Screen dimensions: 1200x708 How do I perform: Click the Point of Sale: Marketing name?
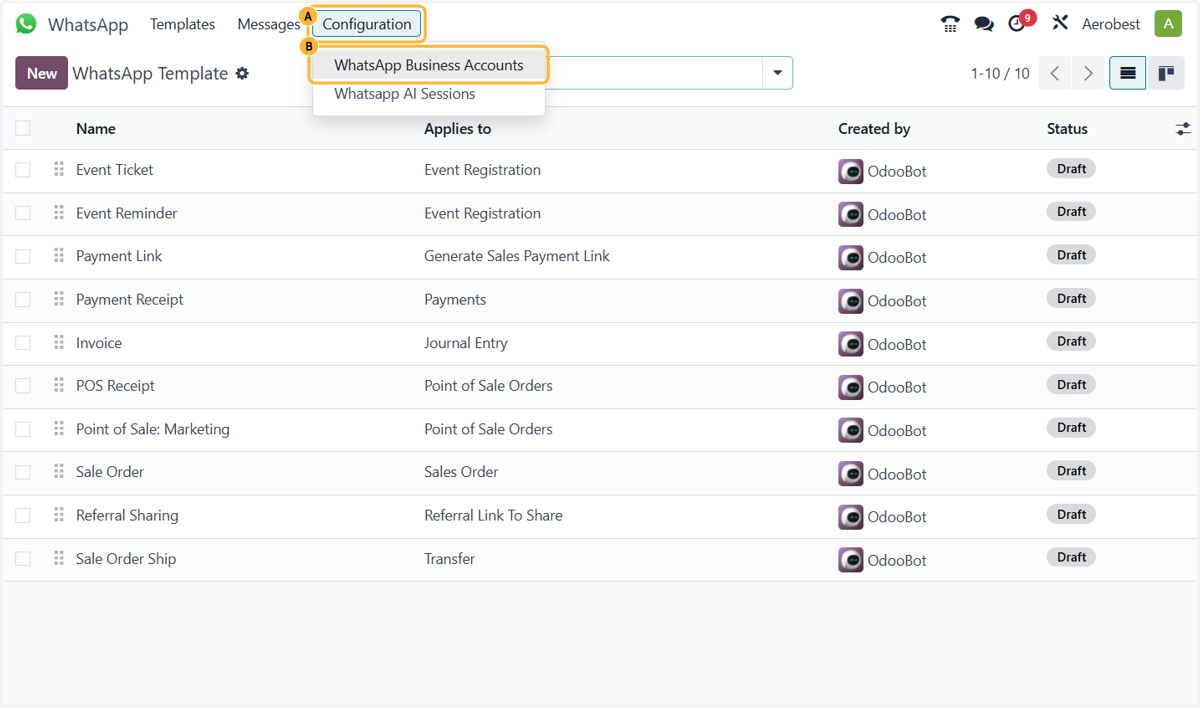click(153, 429)
